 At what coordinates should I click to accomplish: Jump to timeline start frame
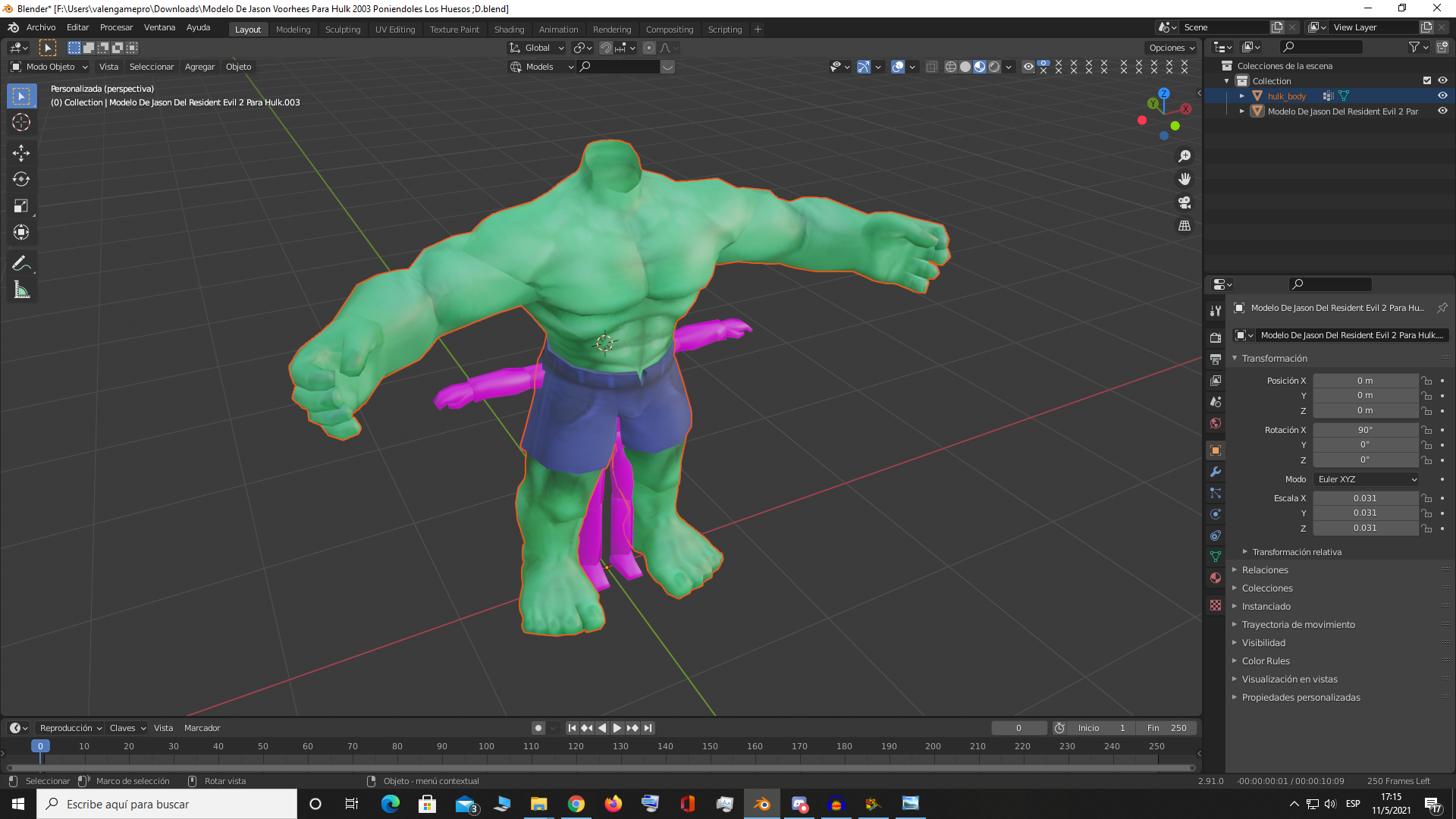[x=572, y=728]
